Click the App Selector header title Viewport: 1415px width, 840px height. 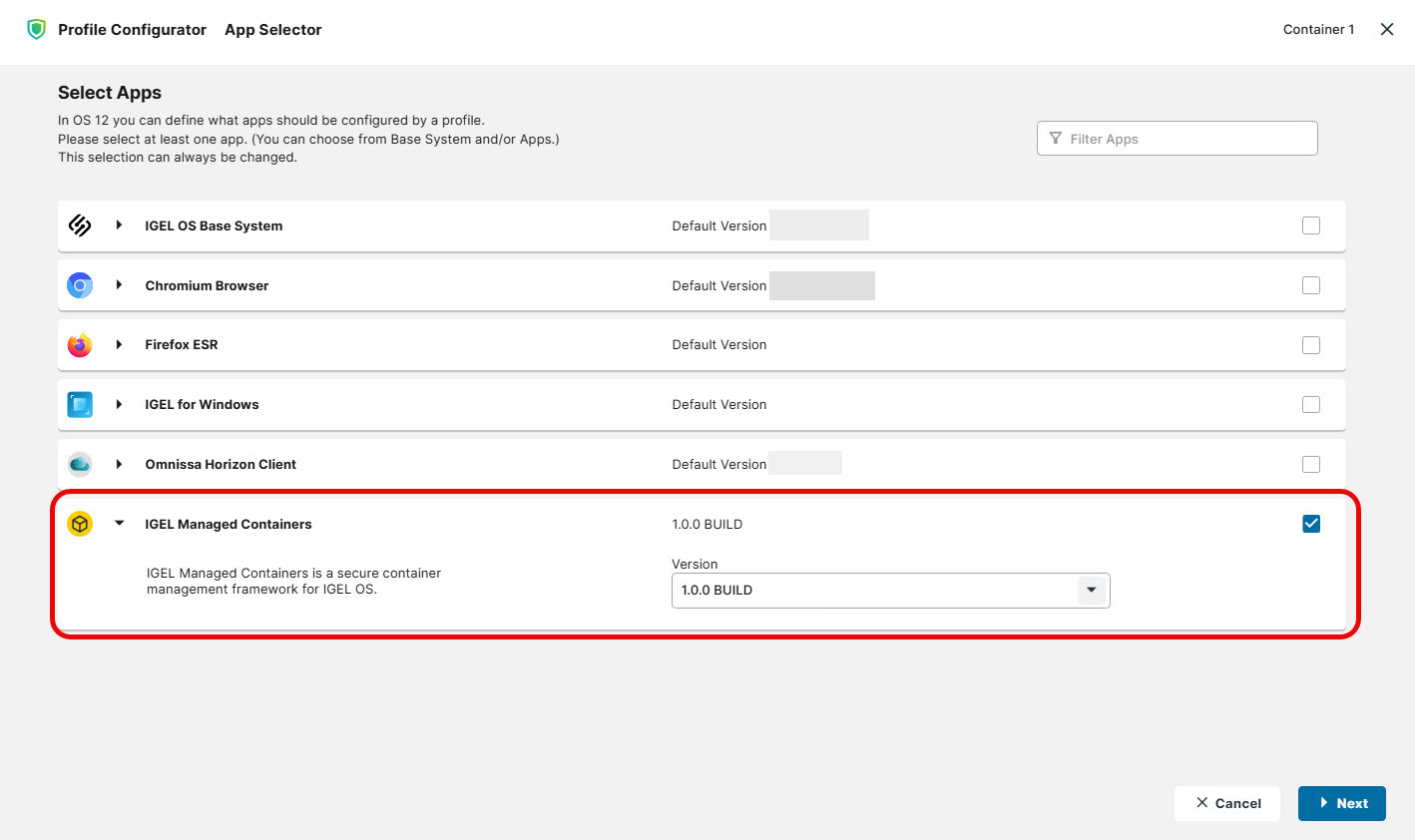click(x=273, y=30)
